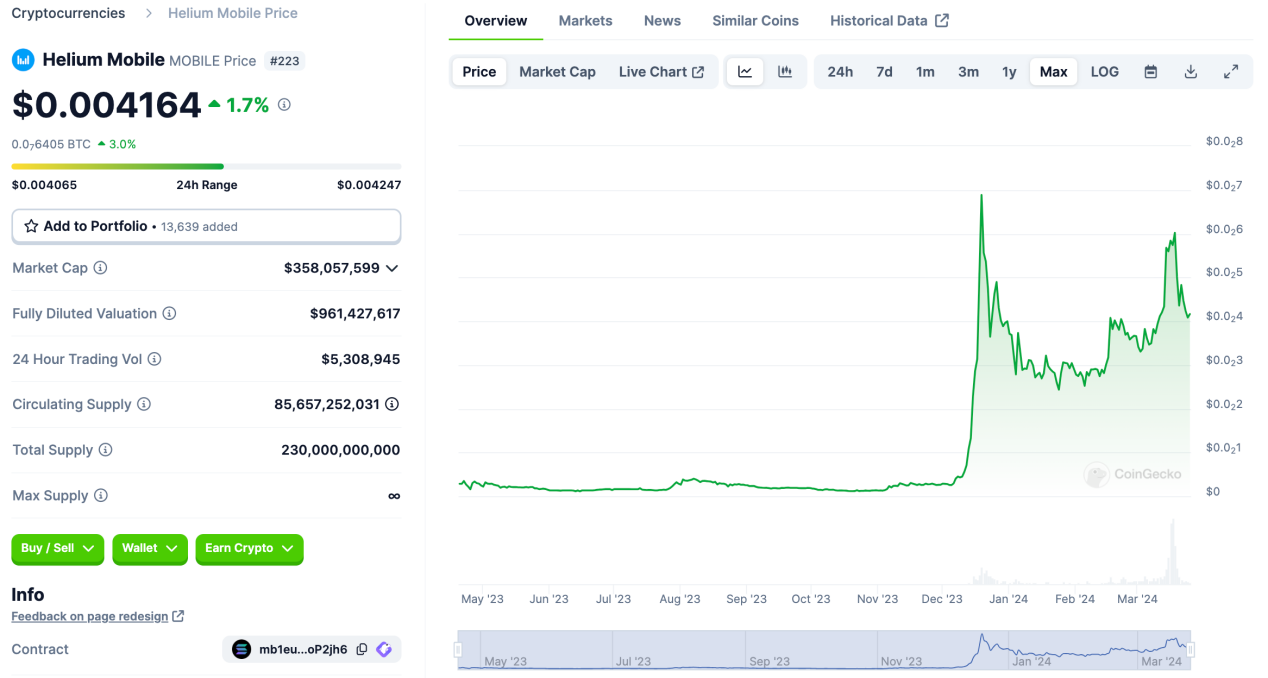Expand chart to fullscreen with arrows icon
The image size is (1268, 678).
tap(1230, 71)
